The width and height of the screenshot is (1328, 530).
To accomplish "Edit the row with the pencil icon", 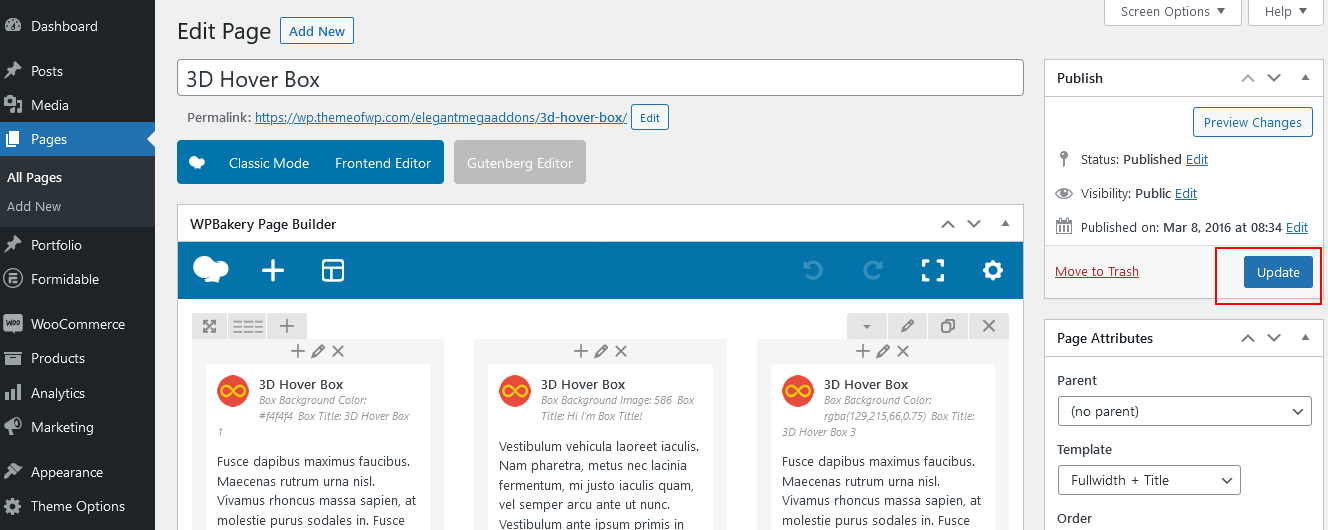I will coord(907,326).
